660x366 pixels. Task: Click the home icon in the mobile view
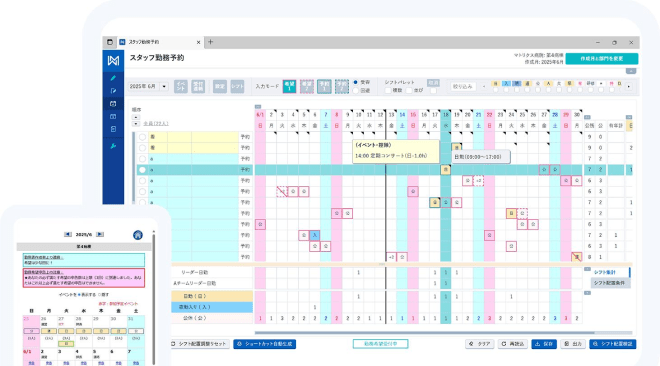[138, 235]
